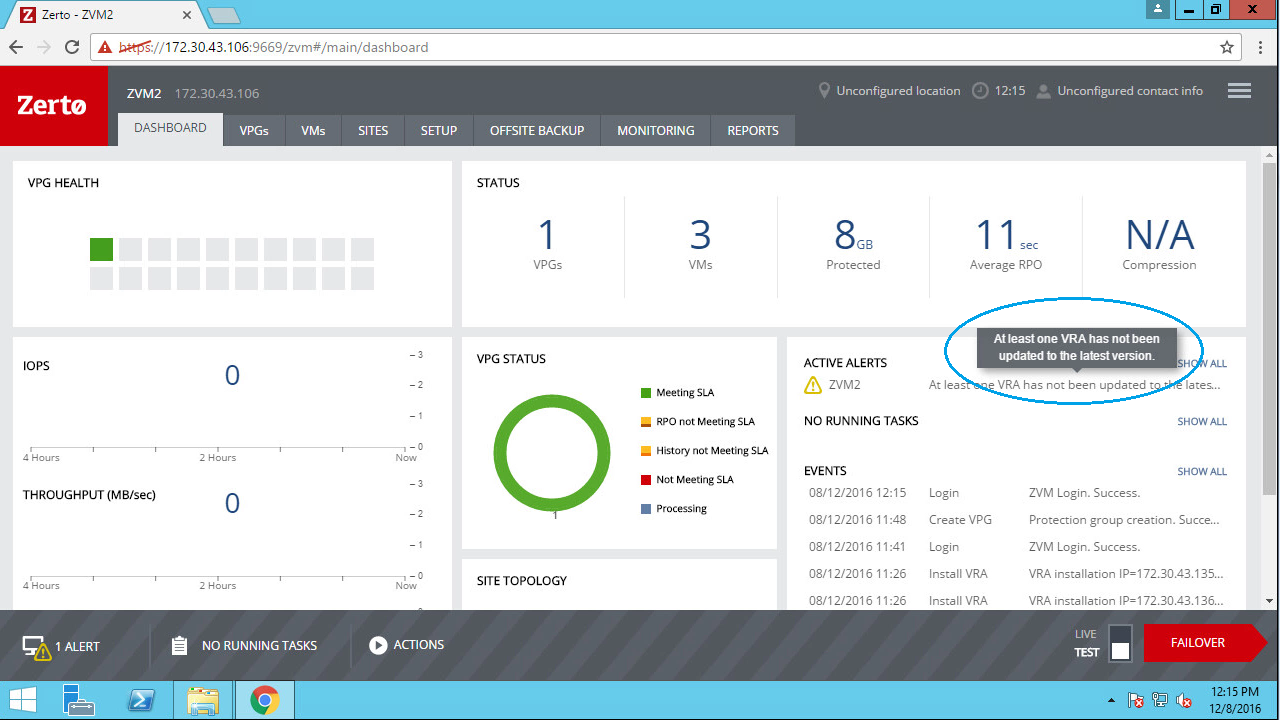Go to the Monitoring tab
Image resolution: width=1280 pixels, height=720 pixels.
tap(655, 131)
